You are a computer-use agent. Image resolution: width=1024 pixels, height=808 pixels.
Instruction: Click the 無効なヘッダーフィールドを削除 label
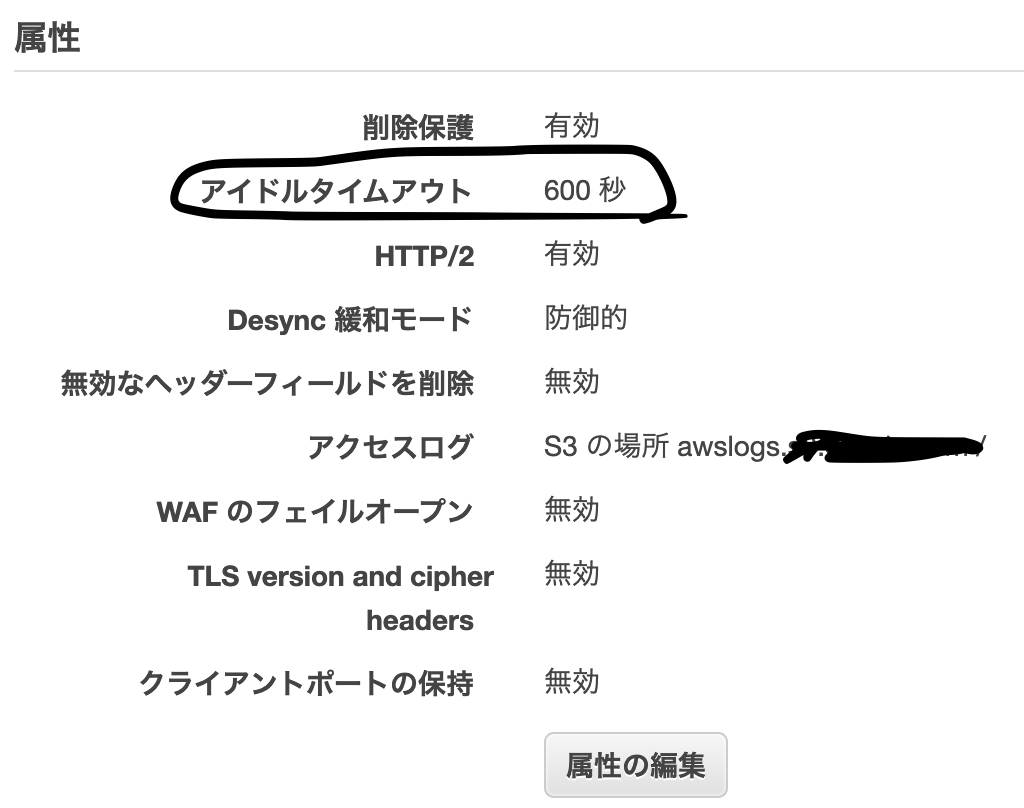tap(268, 383)
